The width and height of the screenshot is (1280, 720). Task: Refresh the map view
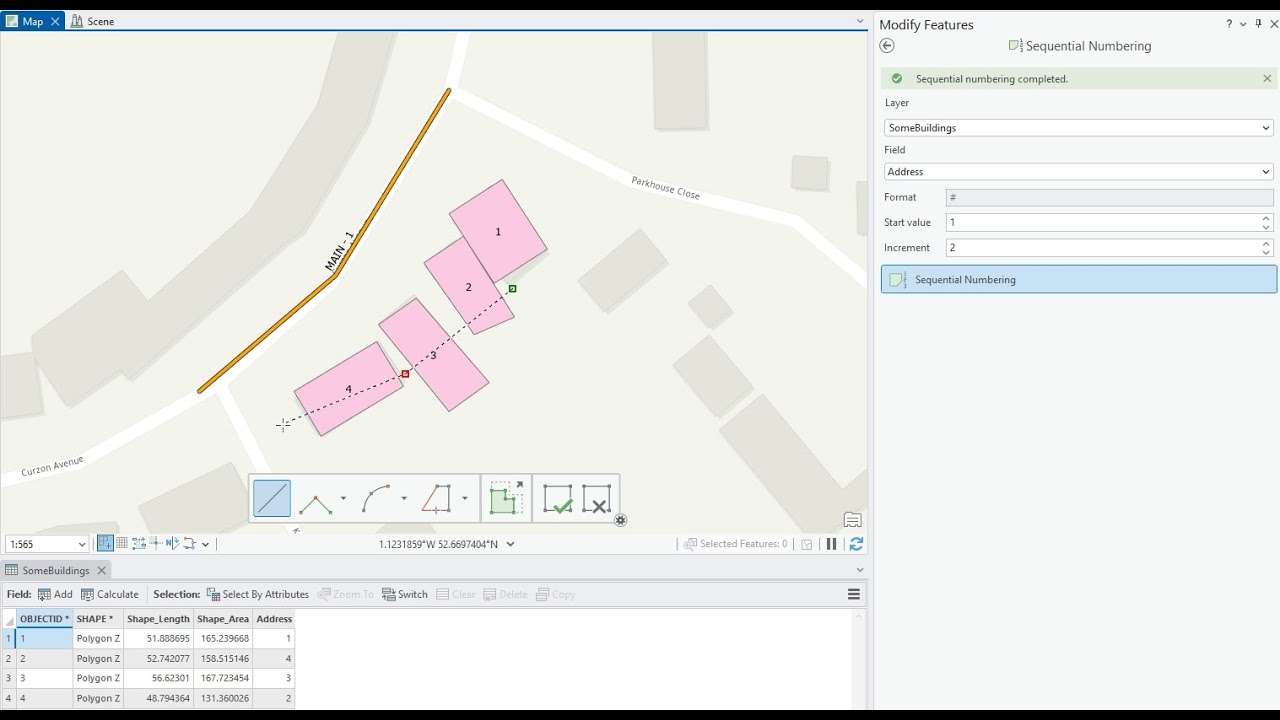pyautogui.click(x=856, y=544)
